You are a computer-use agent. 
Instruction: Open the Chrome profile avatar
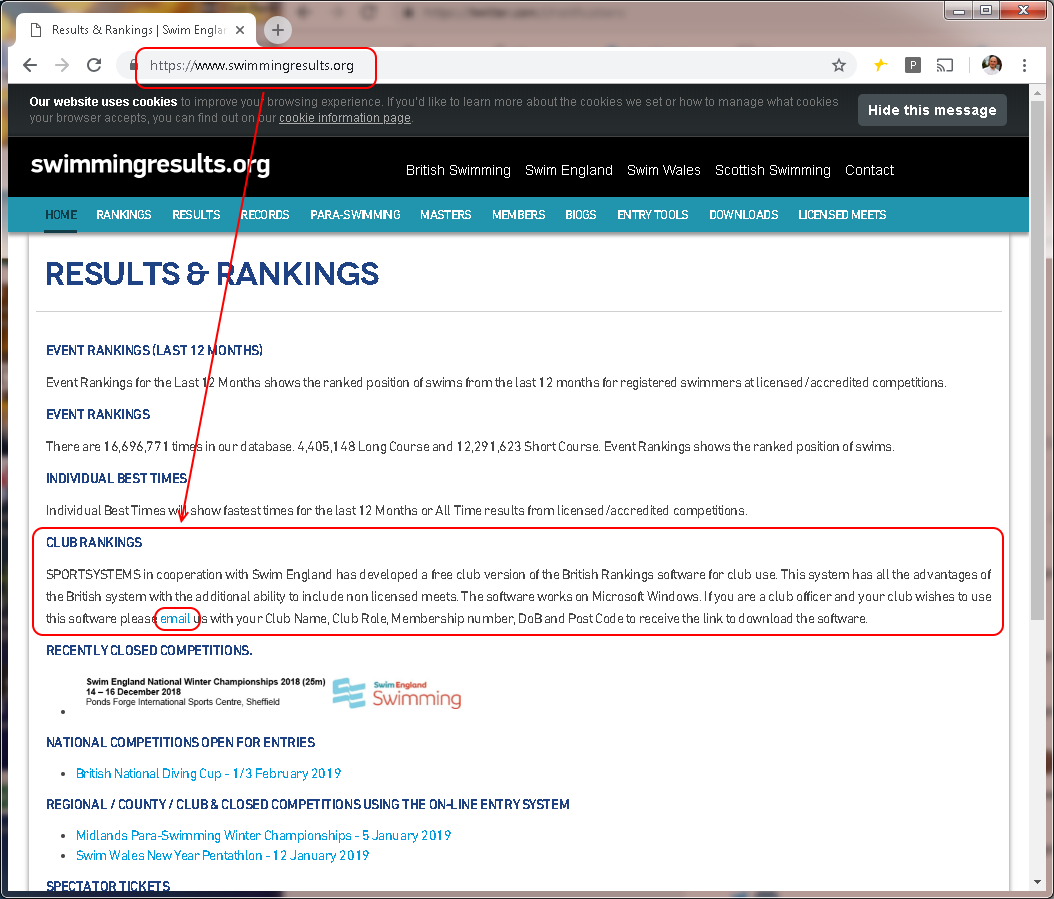pyautogui.click(x=991, y=65)
